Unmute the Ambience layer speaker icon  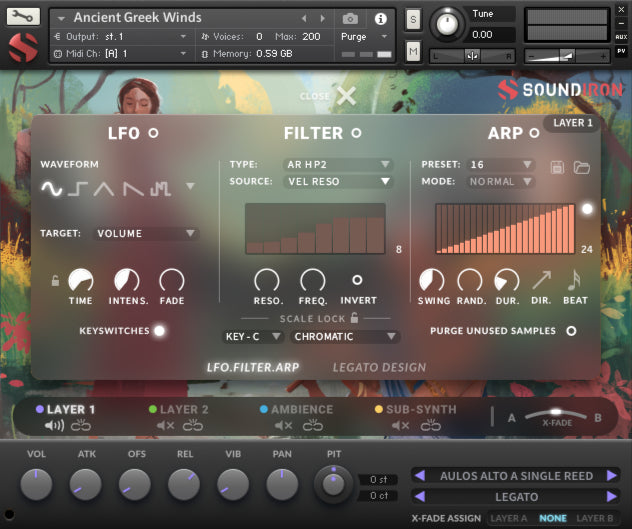[x=283, y=426]
